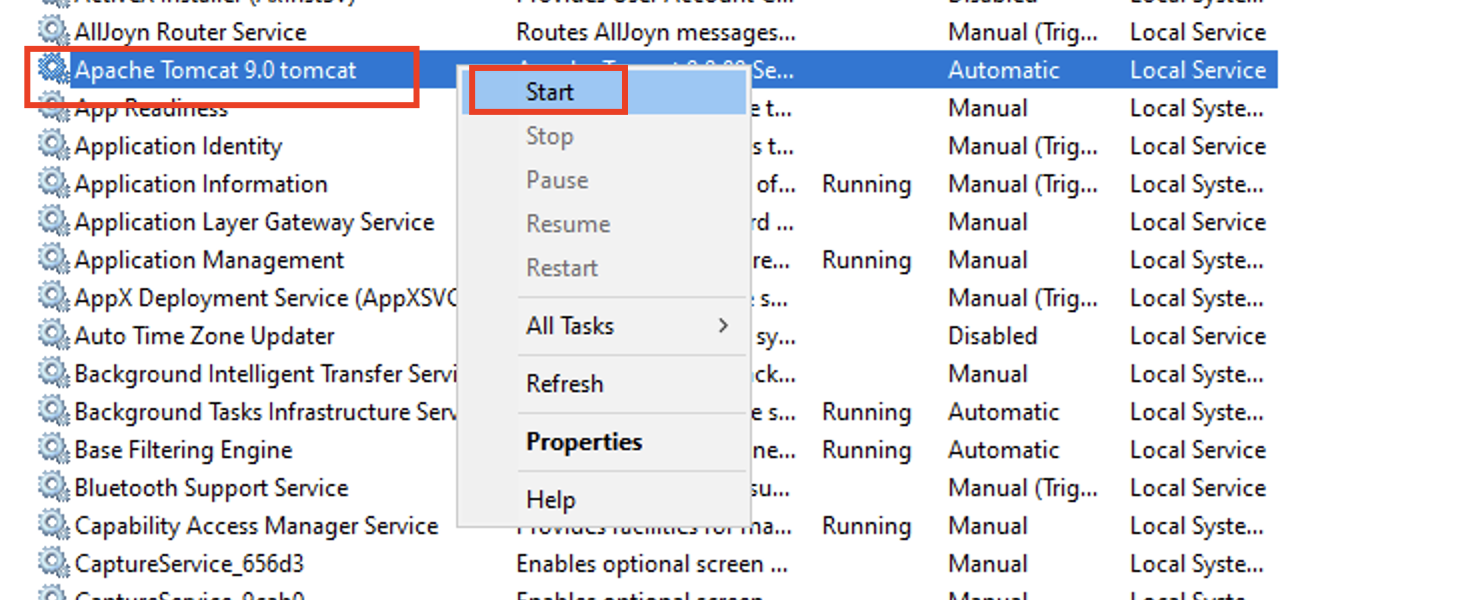Select the Bluetooth Support Service name

(211, 488)
